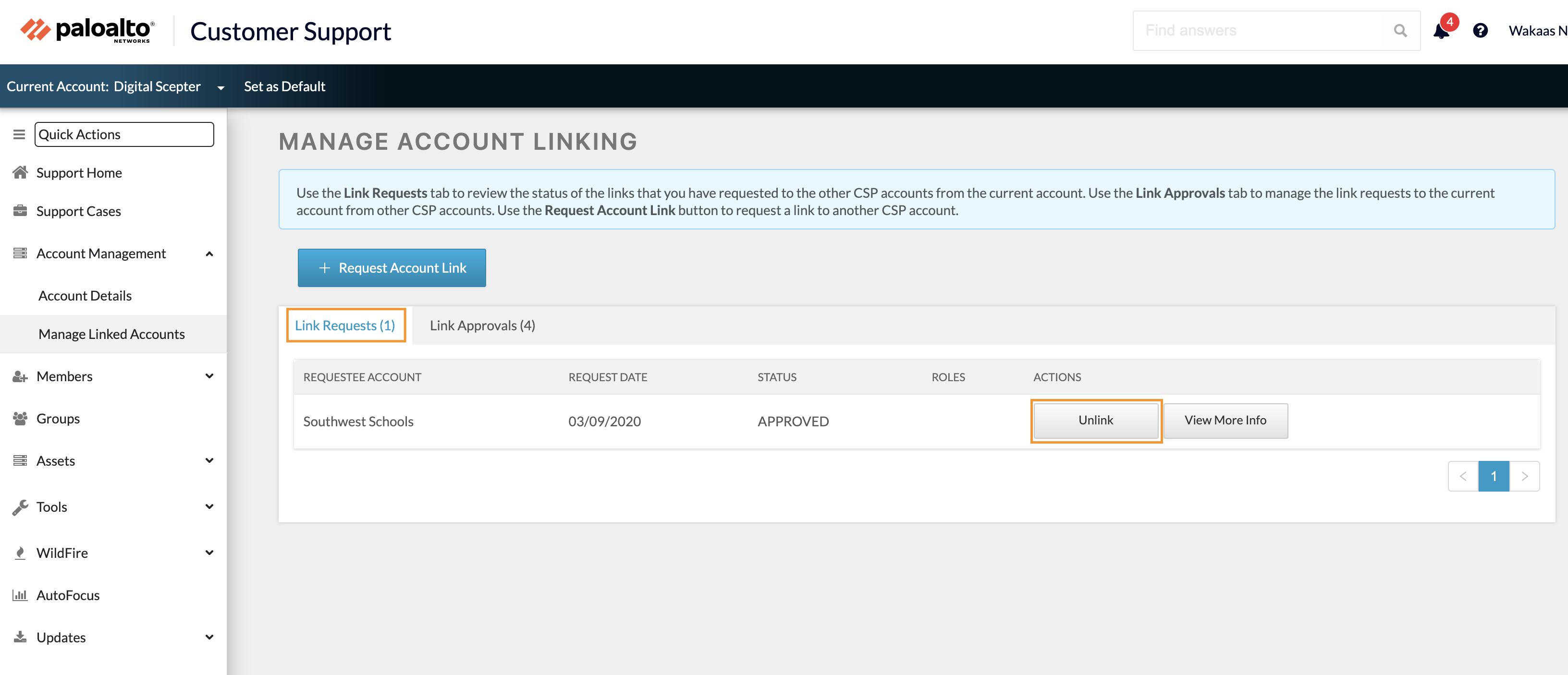Expand the Members section
1568x675 pixels.
[x=210, y=376]
